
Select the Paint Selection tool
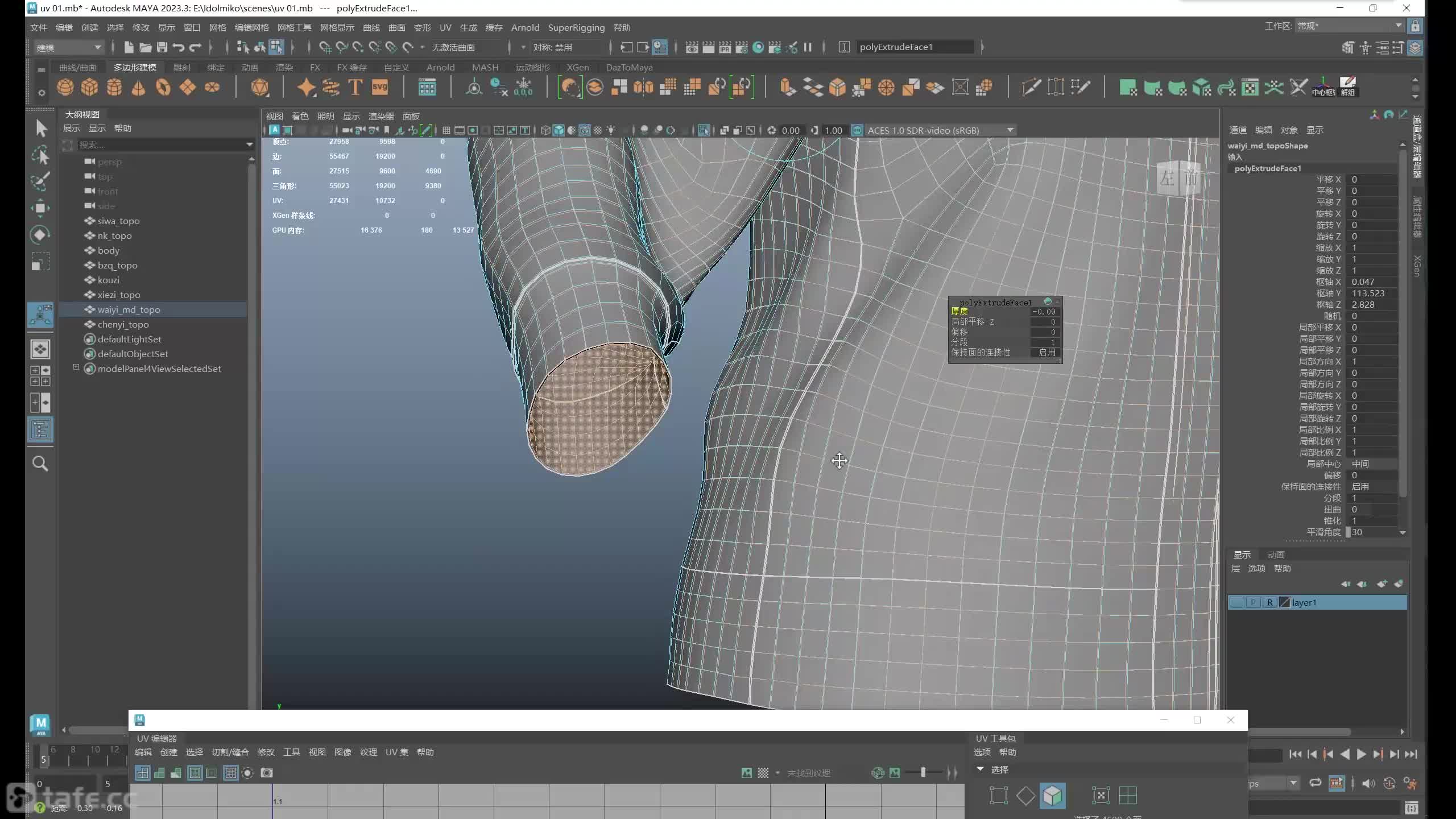point(40,181)
